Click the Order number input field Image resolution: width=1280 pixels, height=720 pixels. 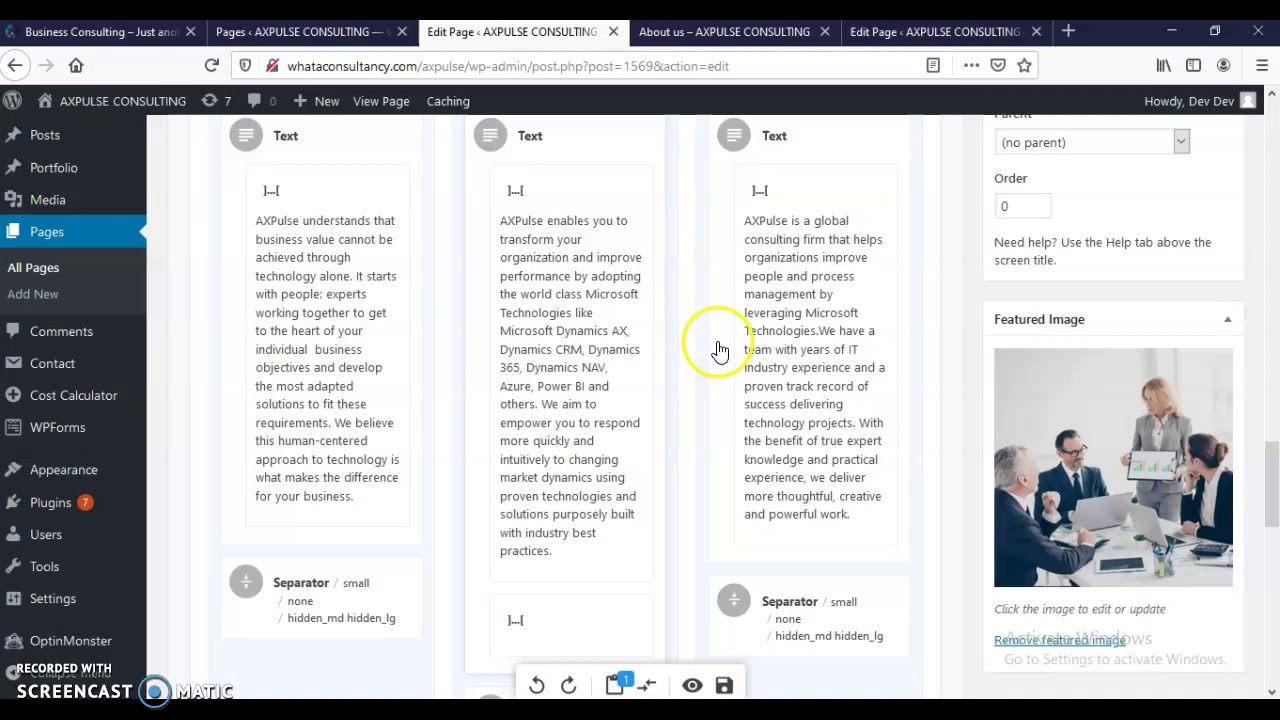(1022, 206)
